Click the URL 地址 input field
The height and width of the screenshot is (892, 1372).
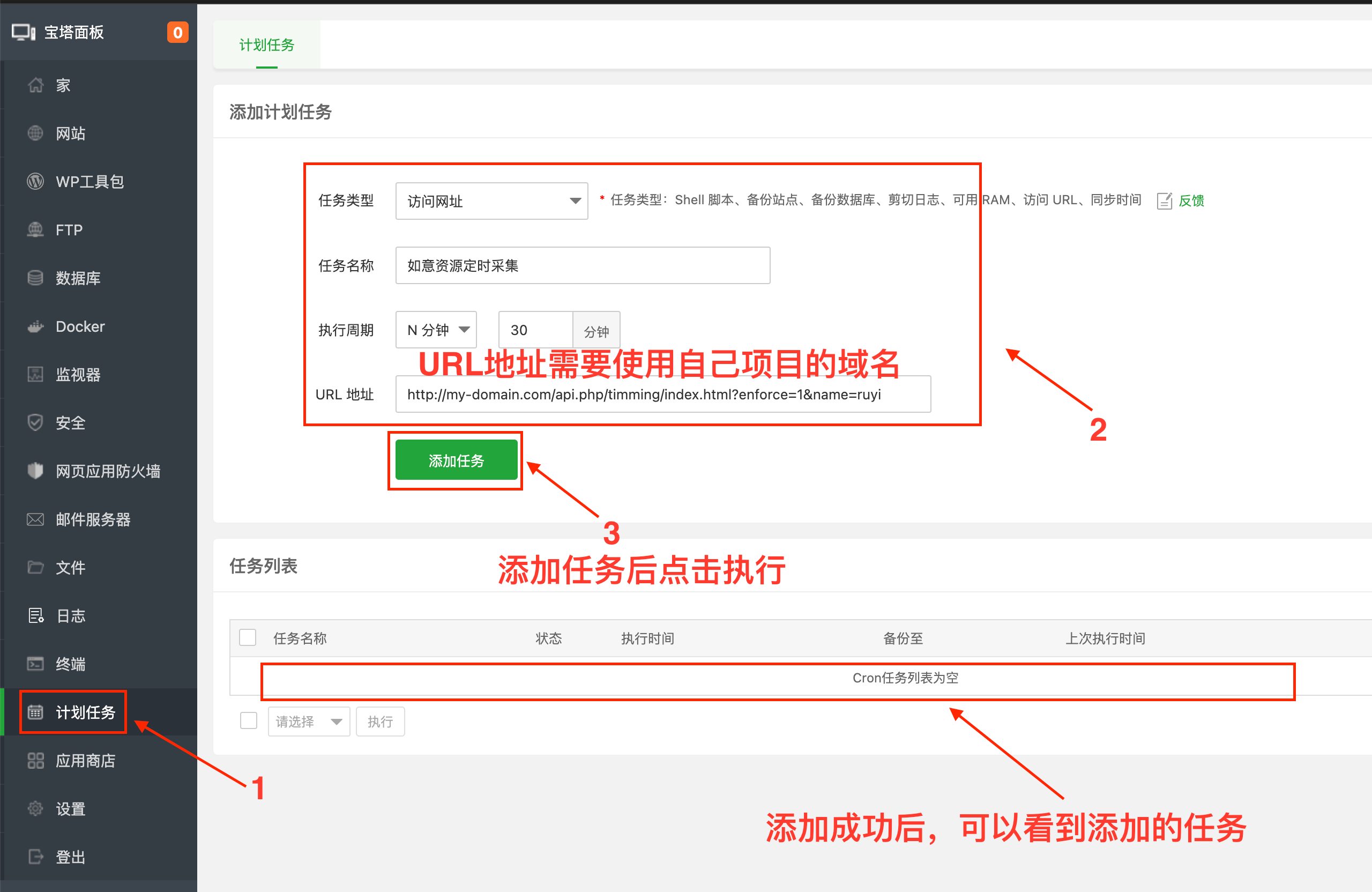tap(662, 395)
